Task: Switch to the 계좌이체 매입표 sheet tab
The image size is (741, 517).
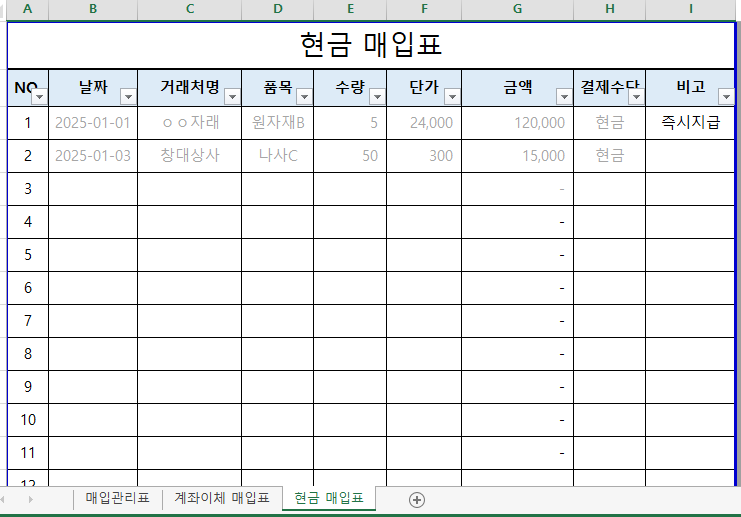Action: coord(221,498)
